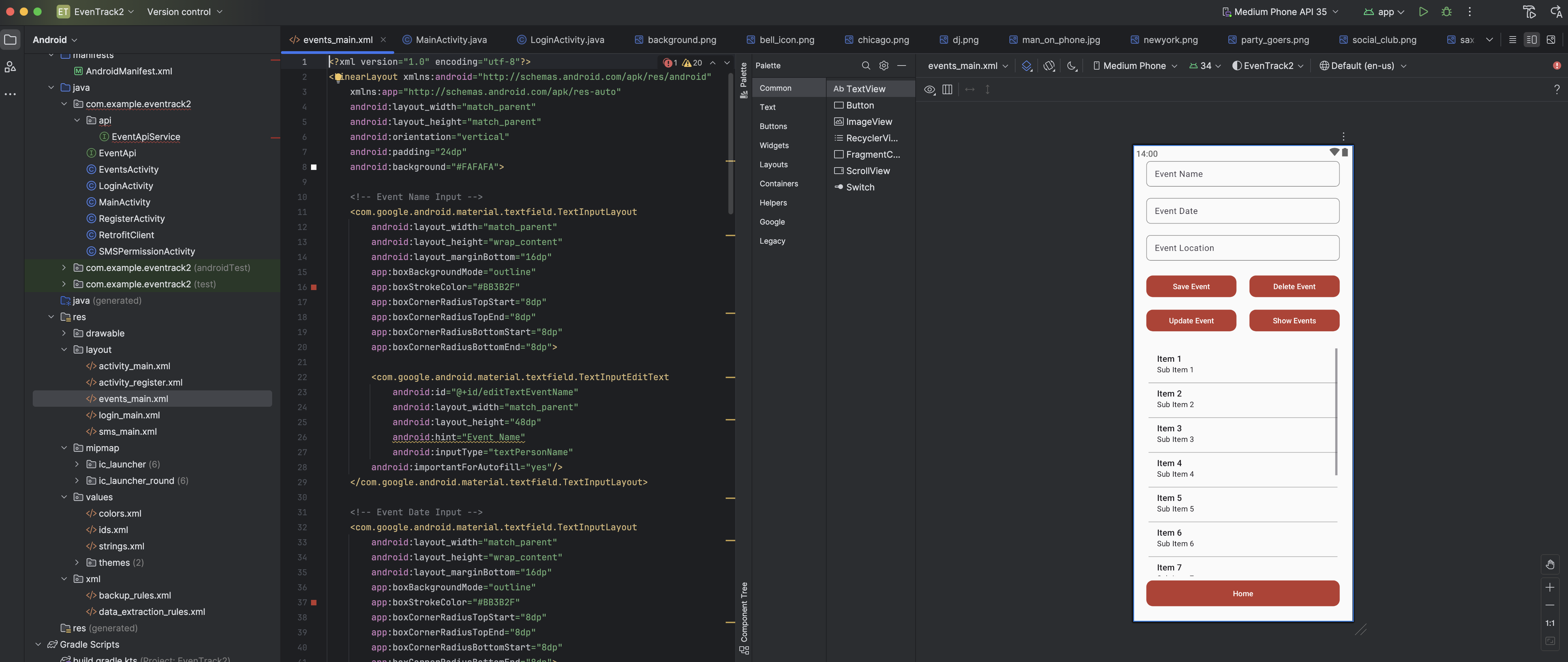Open the API level 34 dropdown

click(1204, 66)
